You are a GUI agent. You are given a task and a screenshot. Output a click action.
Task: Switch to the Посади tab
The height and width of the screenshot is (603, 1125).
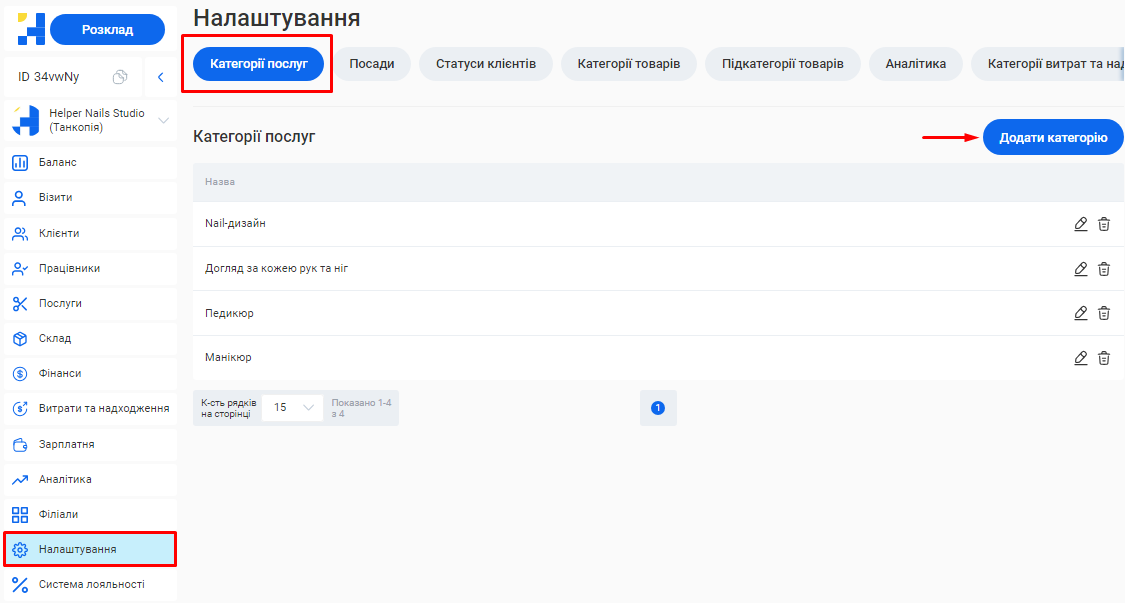tap(371, 64)
